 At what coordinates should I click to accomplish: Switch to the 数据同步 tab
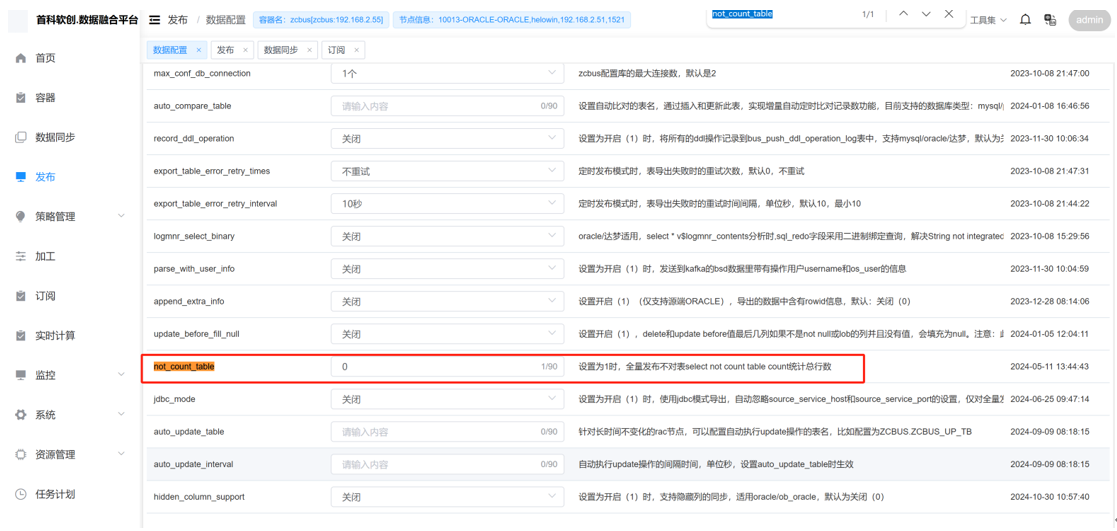[280, 50]
